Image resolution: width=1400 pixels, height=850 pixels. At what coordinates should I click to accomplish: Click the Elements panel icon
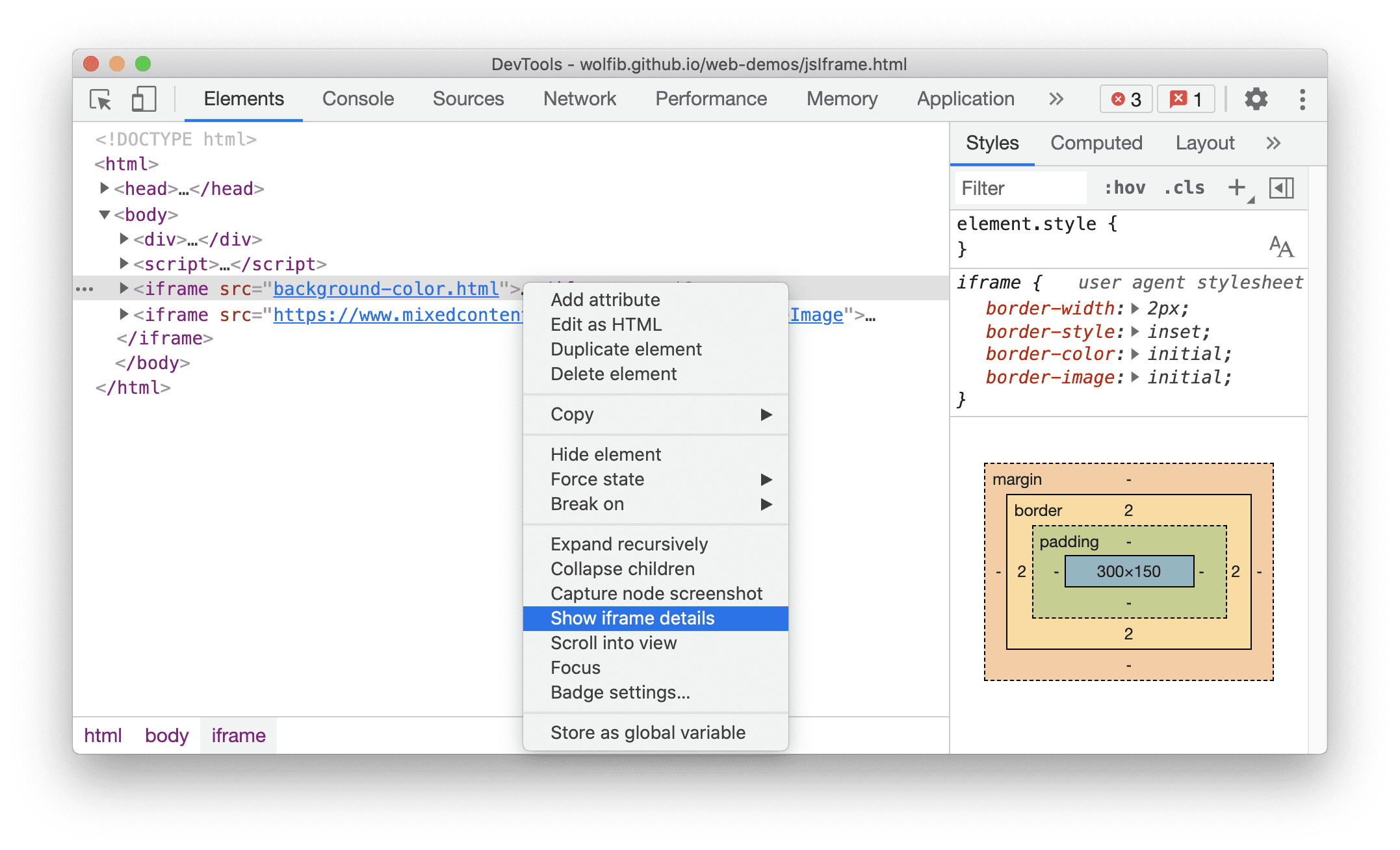click(x=243, y=97)
